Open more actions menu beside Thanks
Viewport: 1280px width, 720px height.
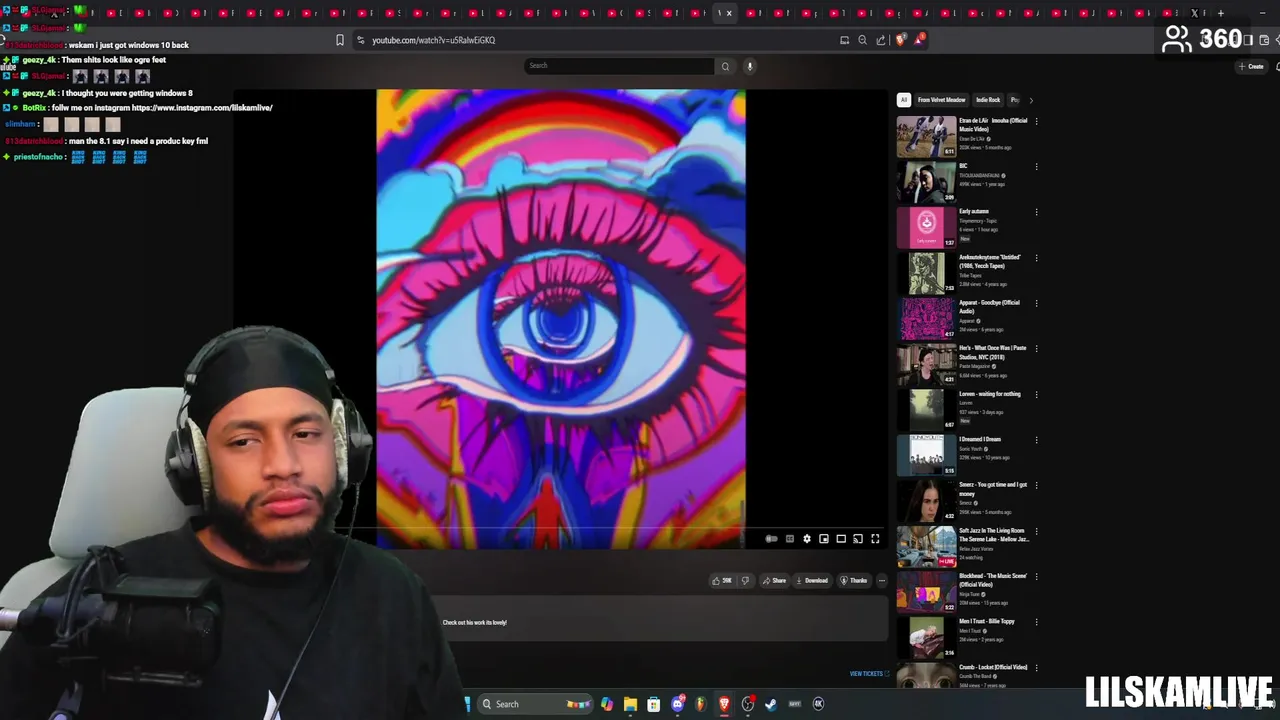881,580
